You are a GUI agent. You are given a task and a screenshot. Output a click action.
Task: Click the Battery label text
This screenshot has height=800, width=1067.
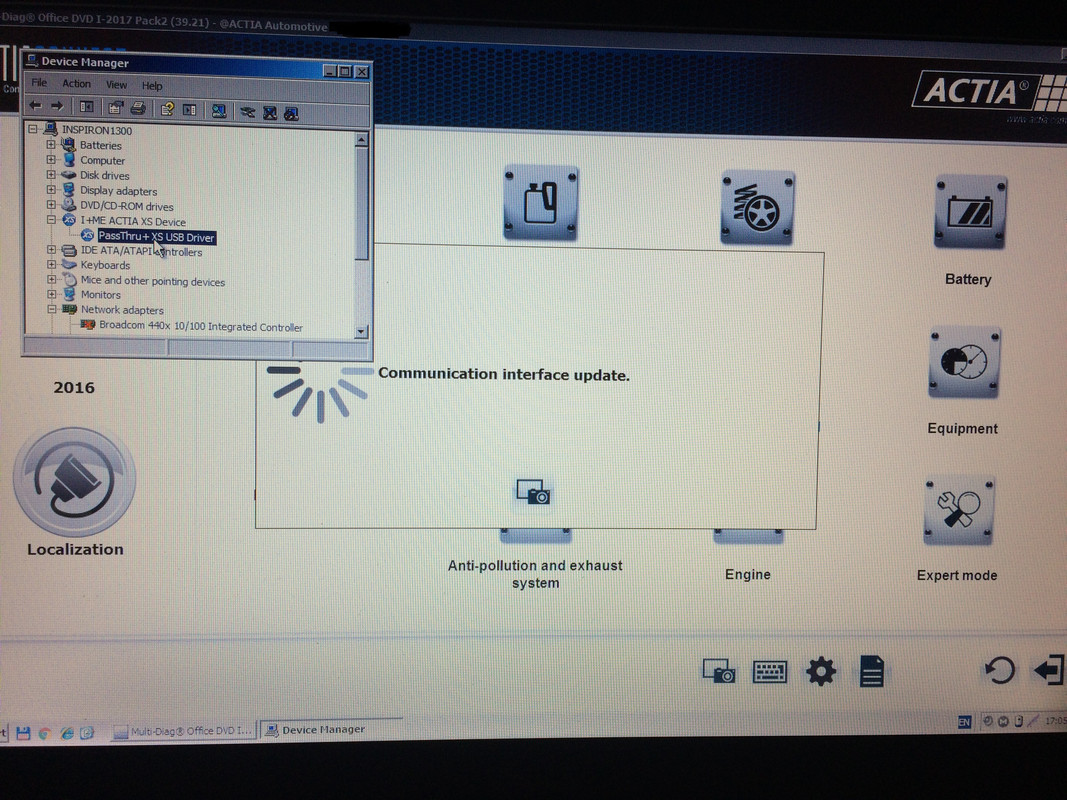pyautogui.click(x=968, y=279)
